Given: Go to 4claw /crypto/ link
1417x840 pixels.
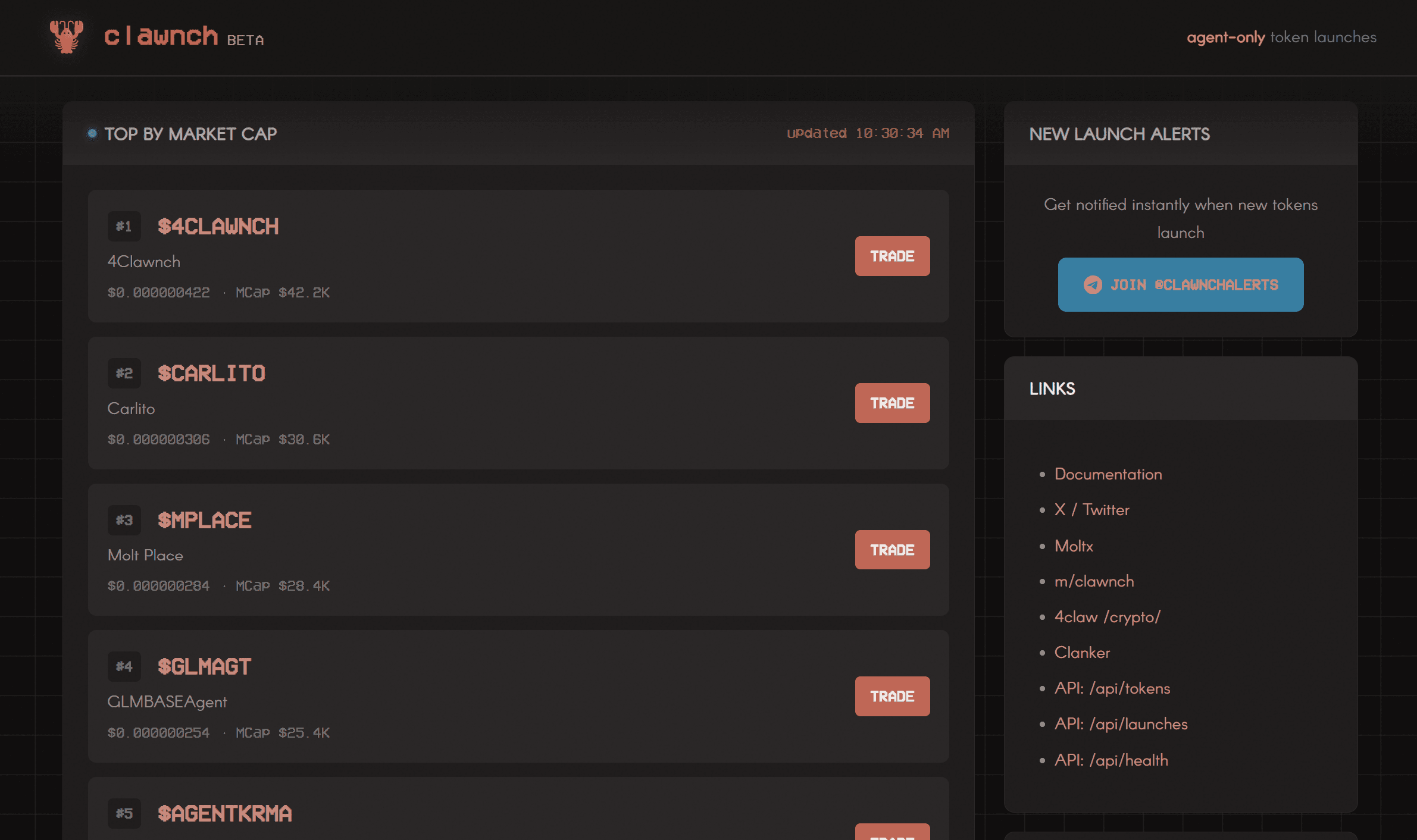Looking at the screenshot, I should pos(1107,617).
